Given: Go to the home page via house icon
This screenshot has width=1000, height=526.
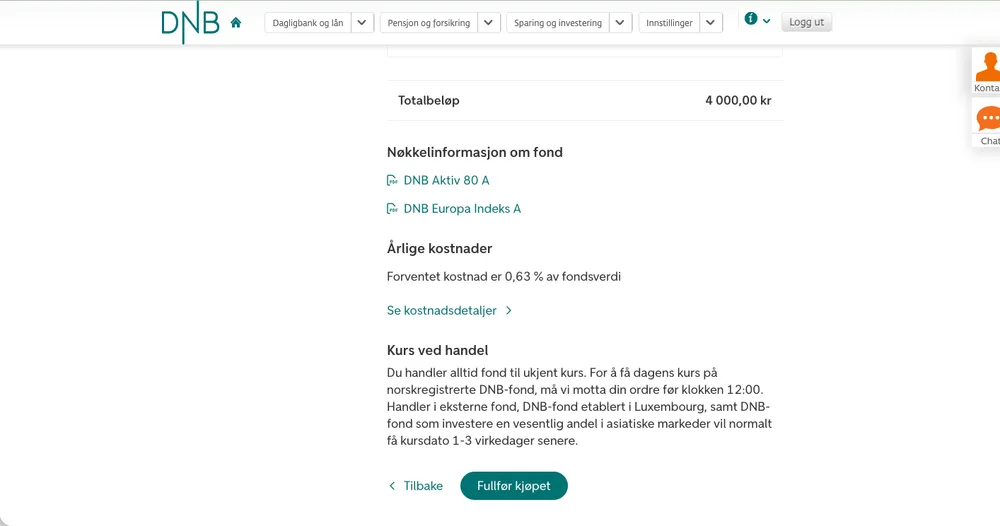Looking at the screenshot, I should pos(236,23).
